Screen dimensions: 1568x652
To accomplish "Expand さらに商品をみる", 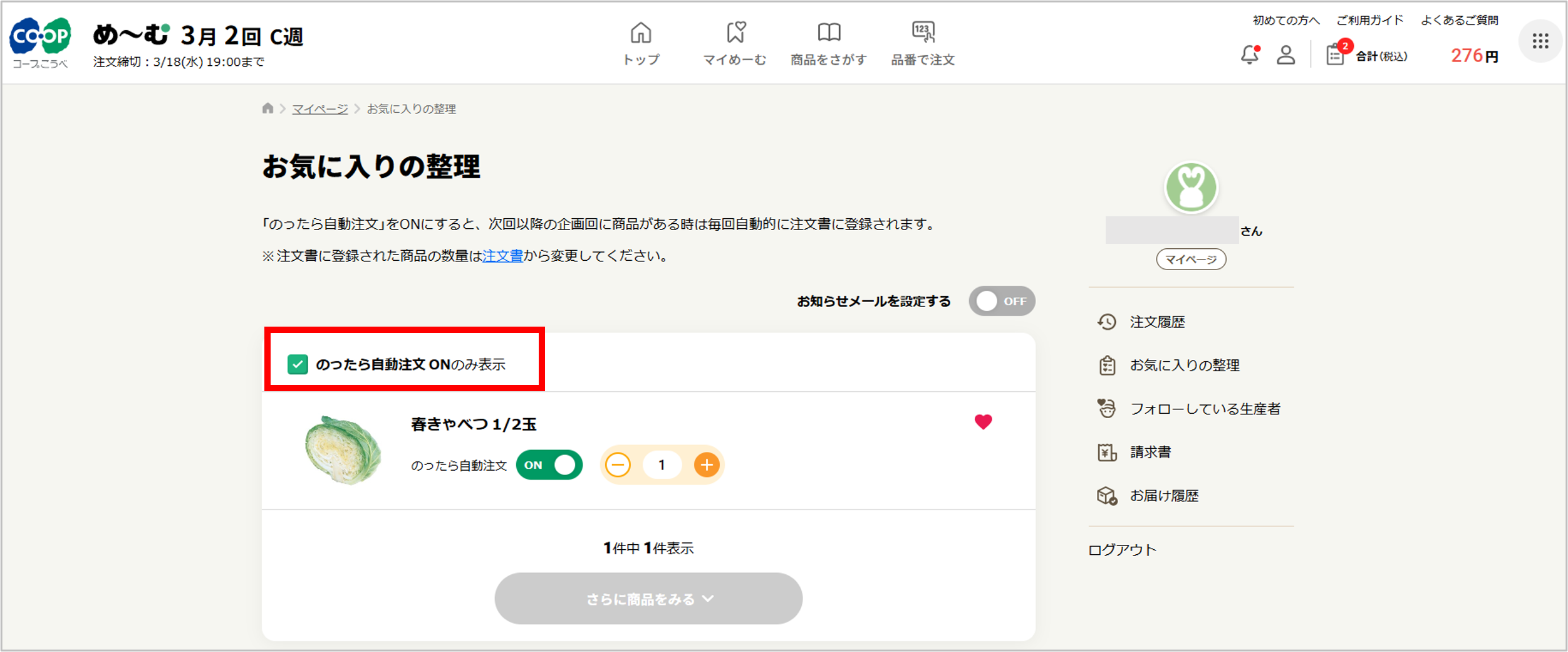I will [648, 598].
